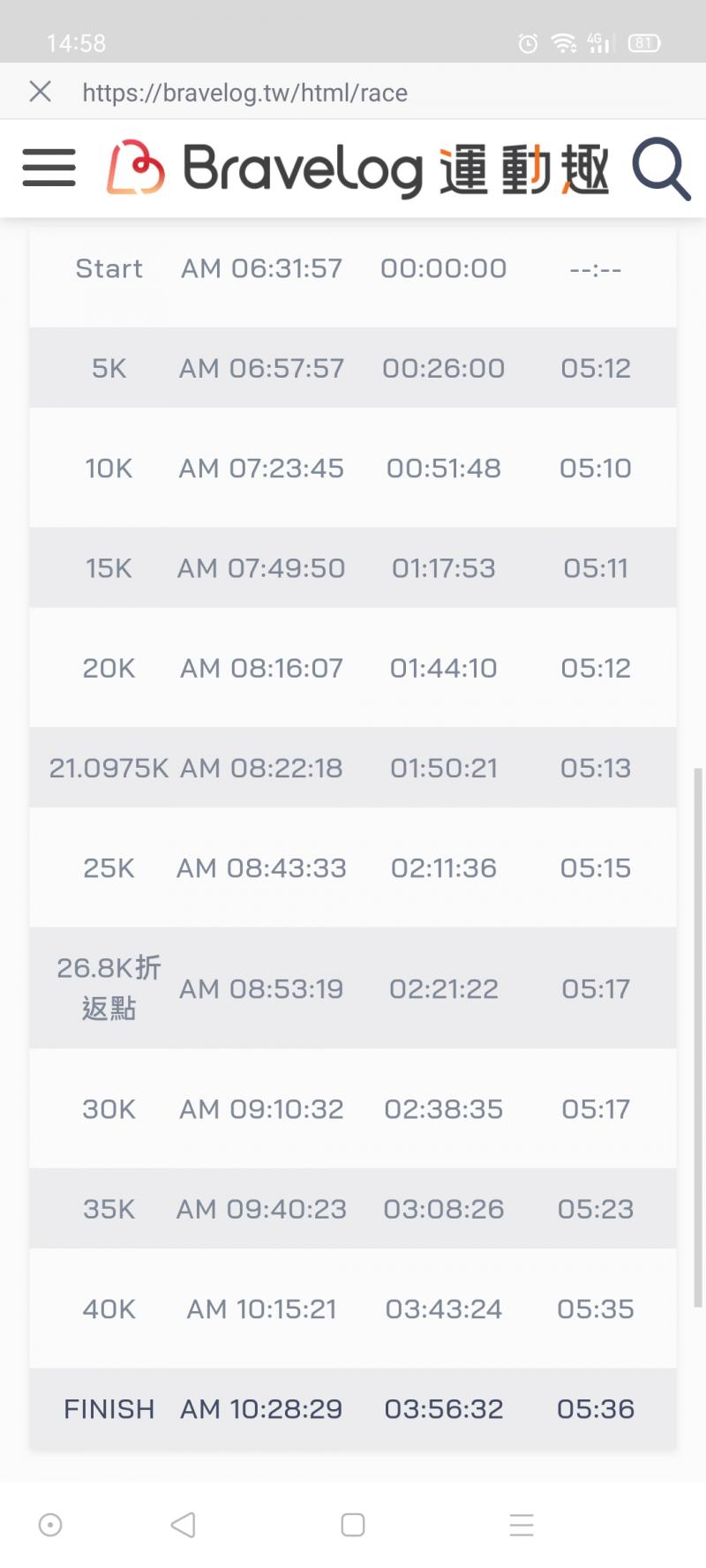Tap the 4G signal strength icon

tap(599, 42)
